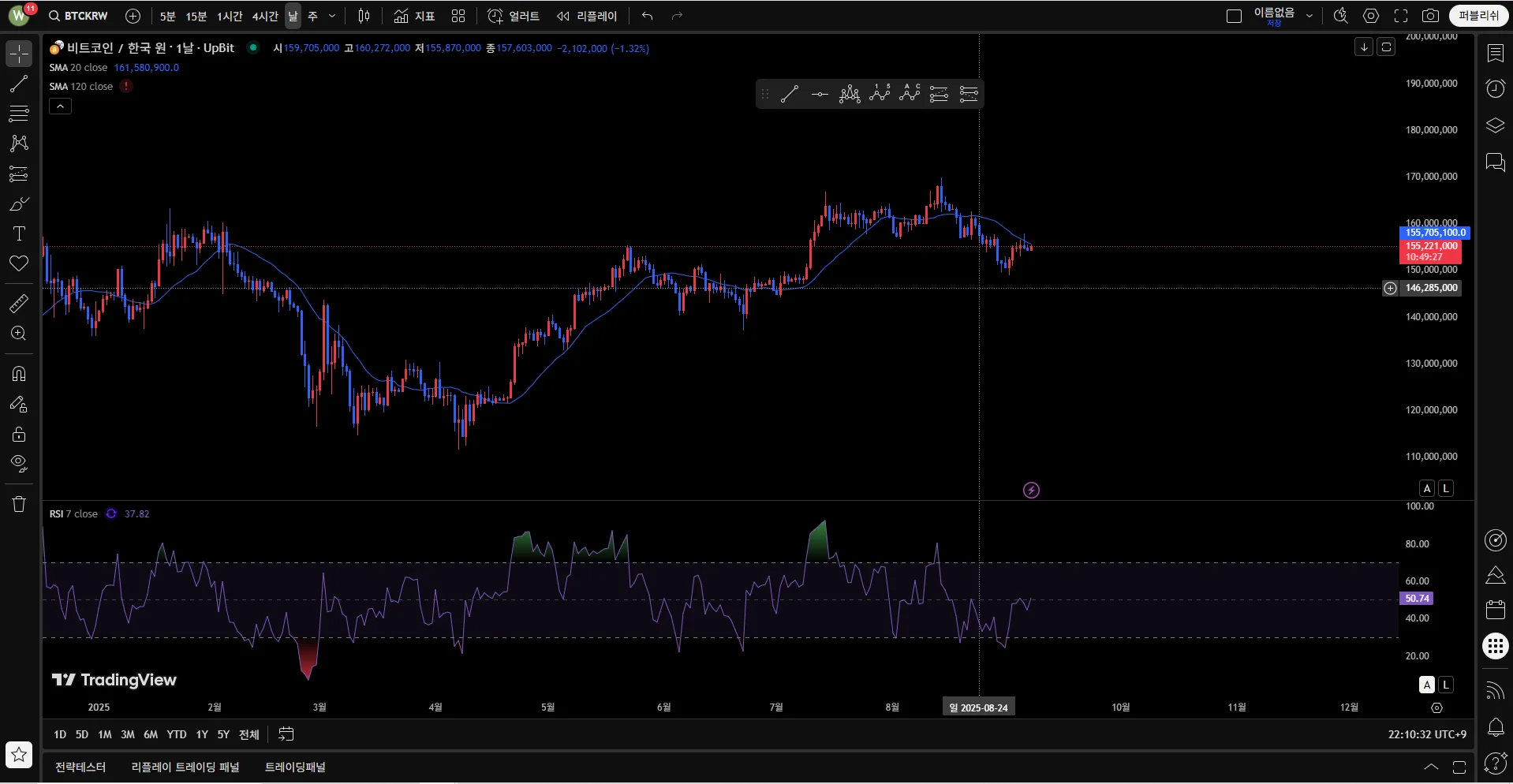Expand the time interval dropdown arrow
The height and width of the screenshot is (784, 1513).
[332, 16]
